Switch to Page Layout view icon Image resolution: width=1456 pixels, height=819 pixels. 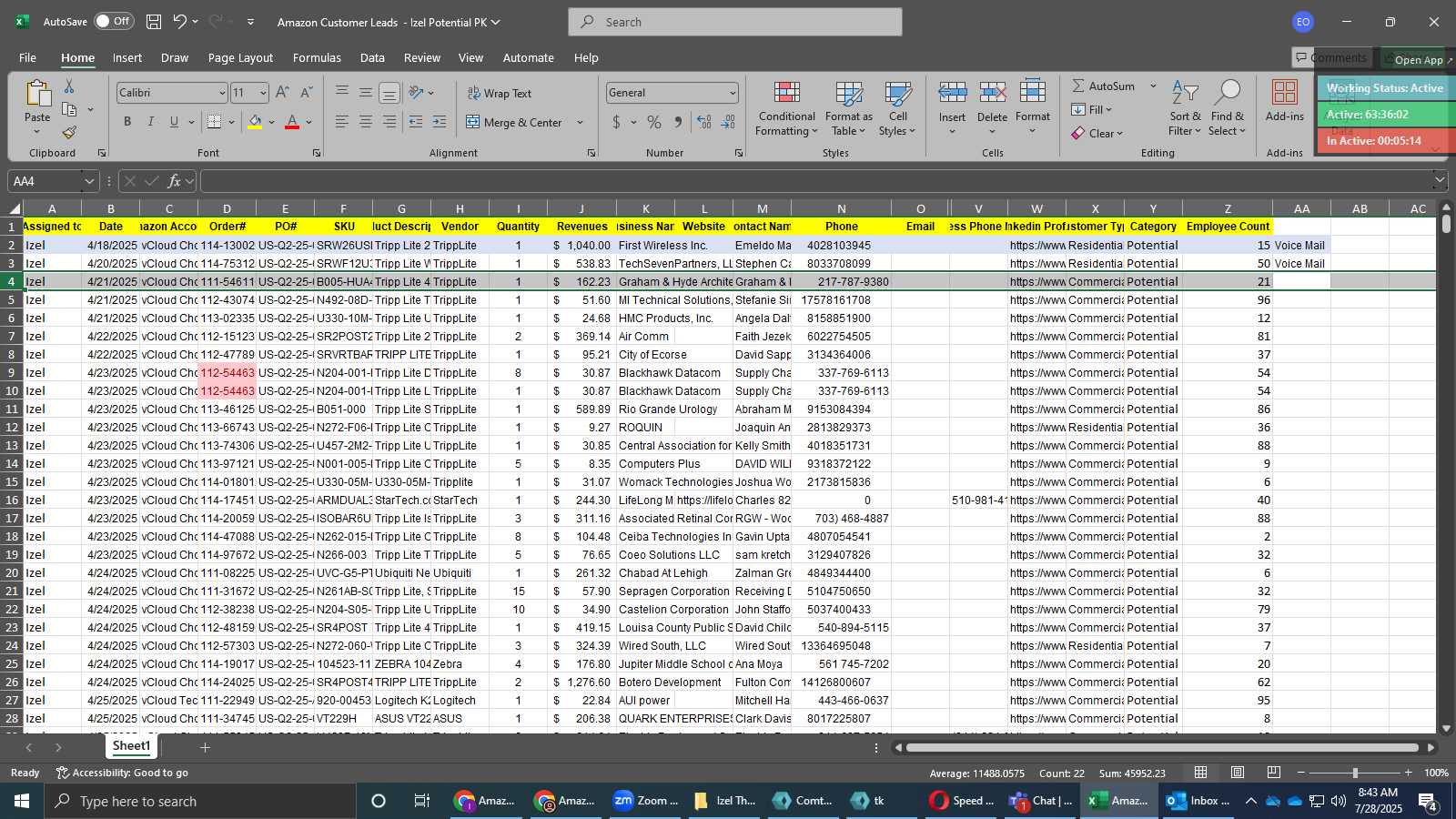tap(1238, 773)
